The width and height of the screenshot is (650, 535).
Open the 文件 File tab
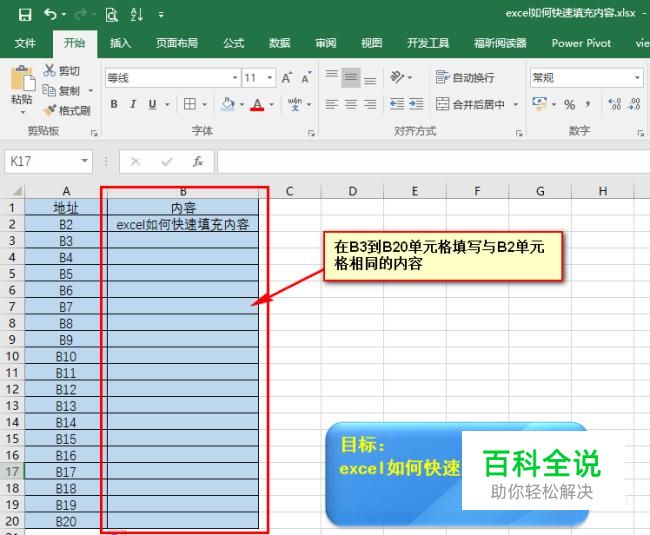point(25,43)
